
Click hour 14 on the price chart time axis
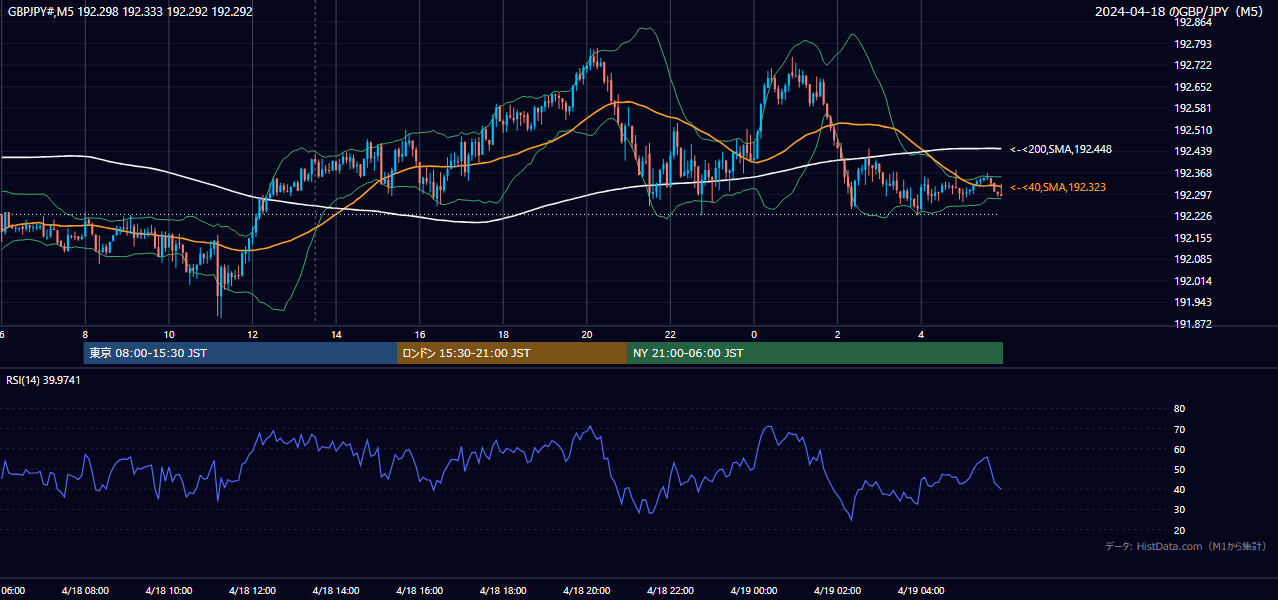336,335
